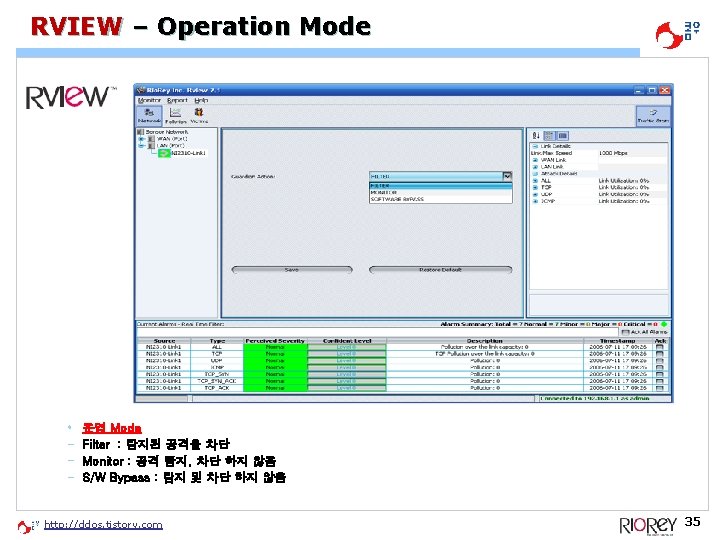This screenshot has width=720, height=540.
Task: Click the Link Max Speed 1000 Mbps value
Action: click(x=613, y=153)
